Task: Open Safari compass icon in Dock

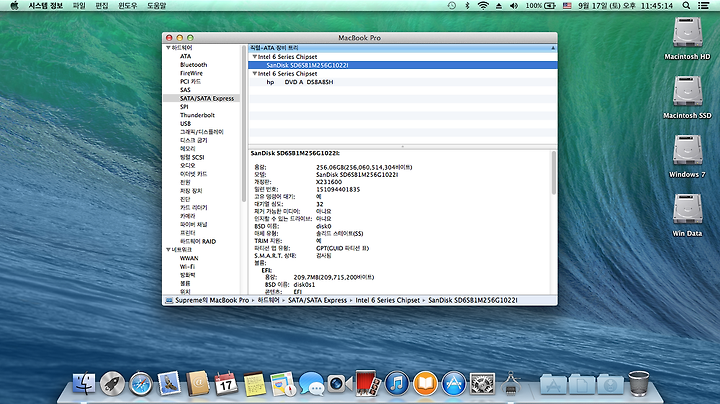Action: click(141, 383)
